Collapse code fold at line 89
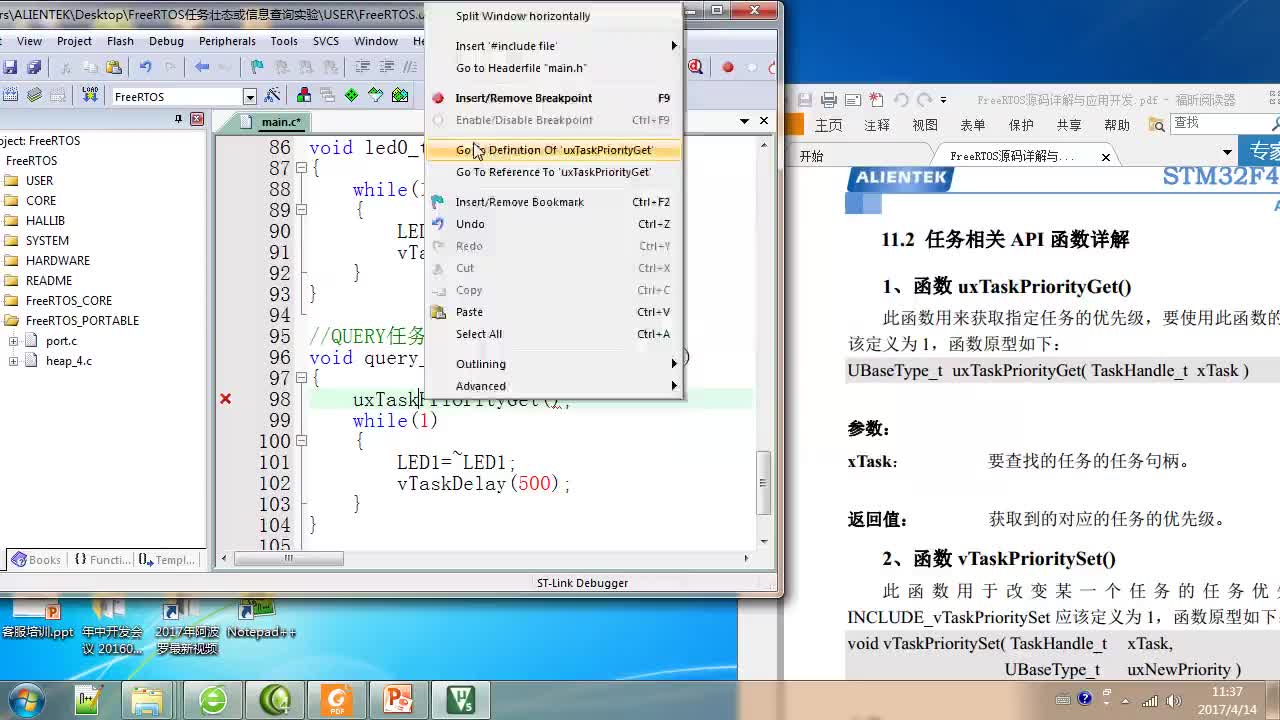 [x=301, y=211]
